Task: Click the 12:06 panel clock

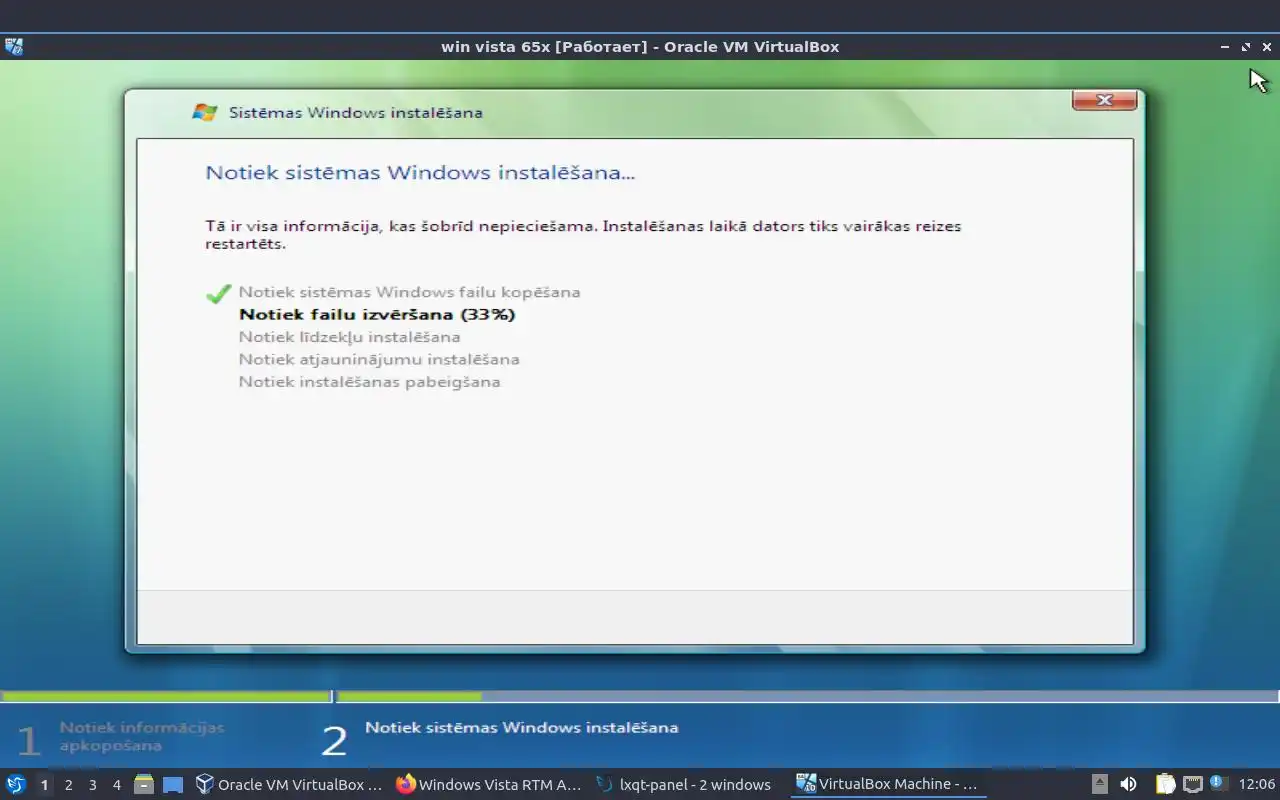Action: coord(1257,784)
